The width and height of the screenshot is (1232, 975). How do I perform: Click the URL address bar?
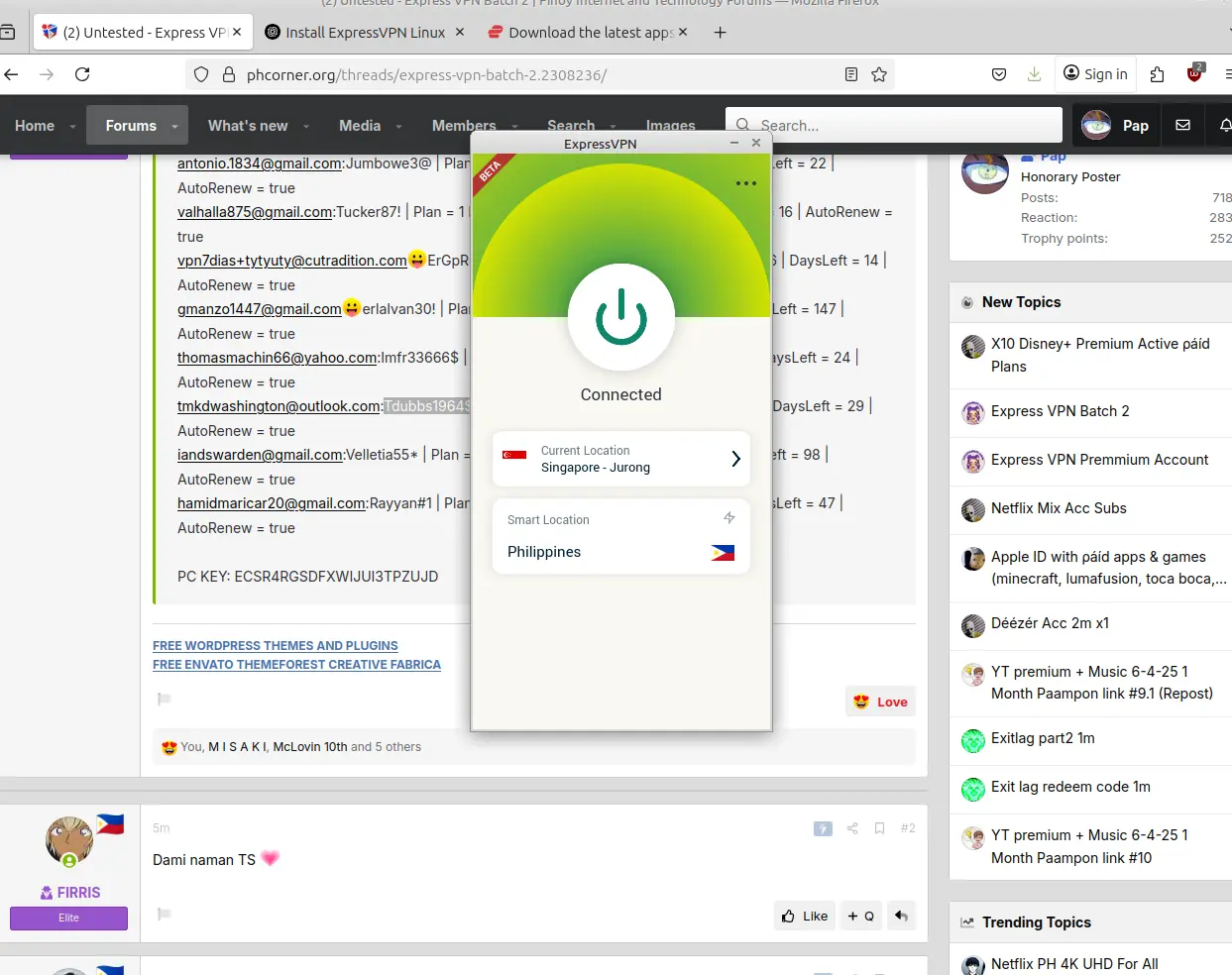click(540, 74)
